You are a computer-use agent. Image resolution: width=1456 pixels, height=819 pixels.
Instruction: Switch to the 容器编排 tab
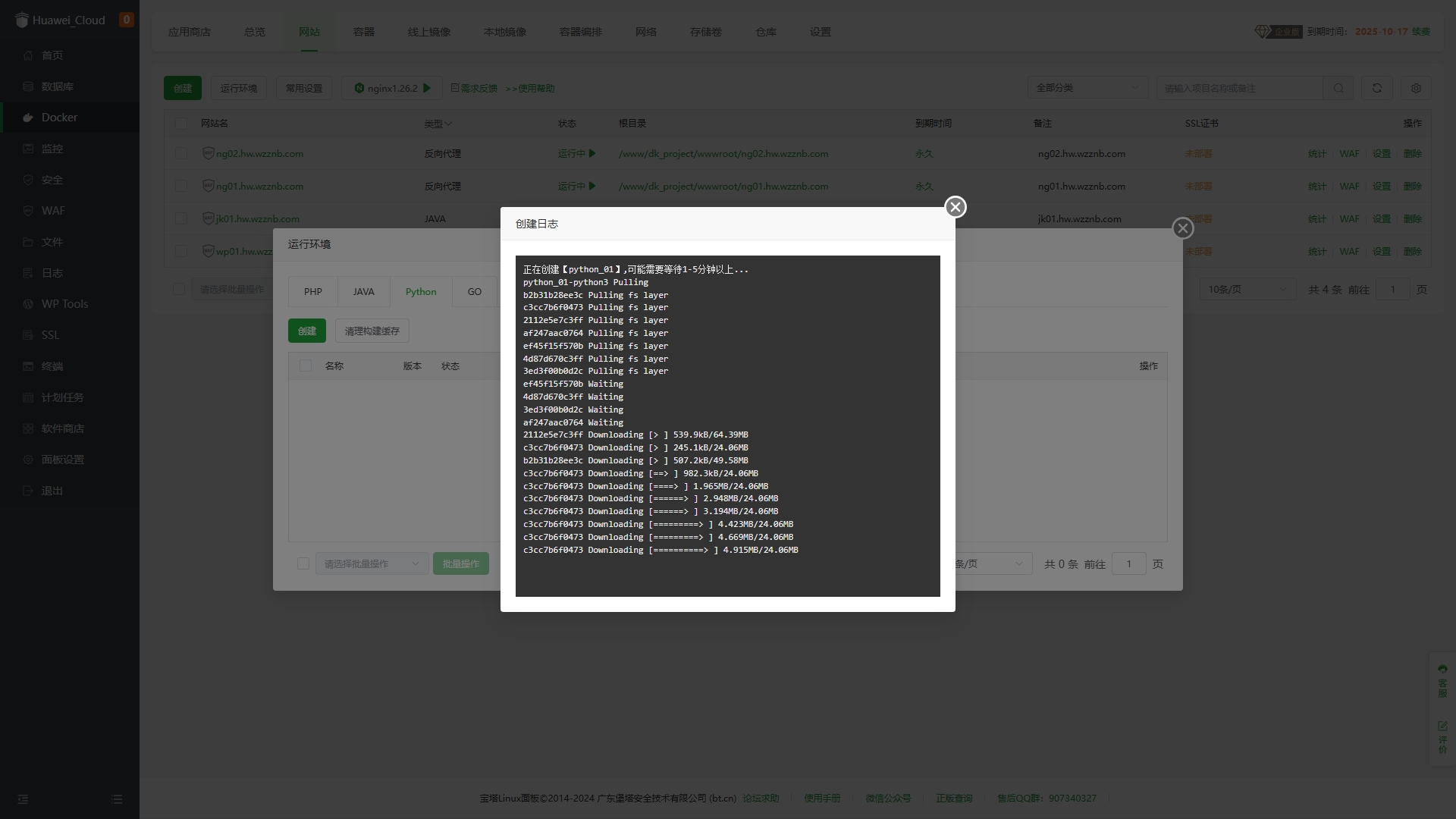coord(581,32)
